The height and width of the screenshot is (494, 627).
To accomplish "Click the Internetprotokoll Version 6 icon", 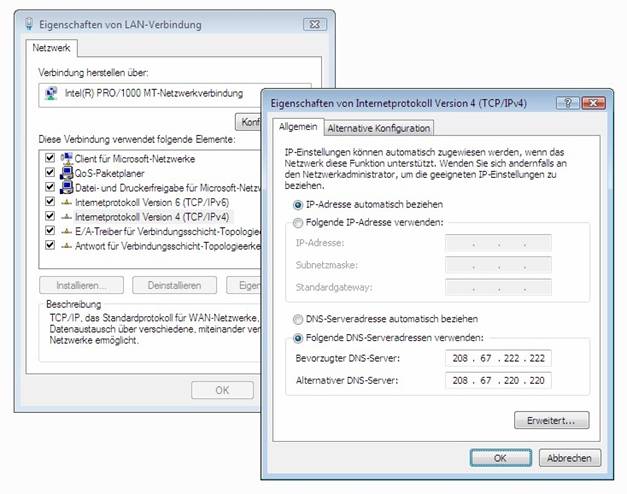I will pos(67,201).
